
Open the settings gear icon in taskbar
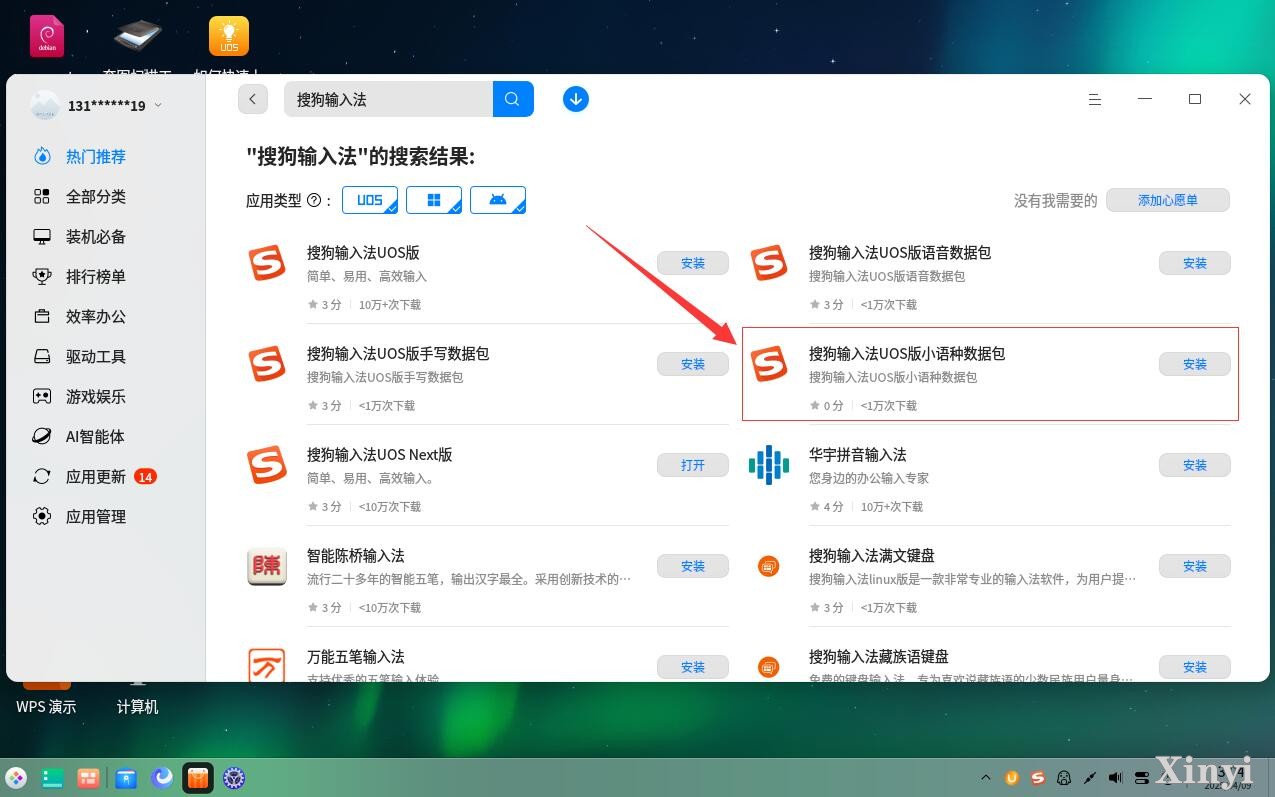(234, 778)
